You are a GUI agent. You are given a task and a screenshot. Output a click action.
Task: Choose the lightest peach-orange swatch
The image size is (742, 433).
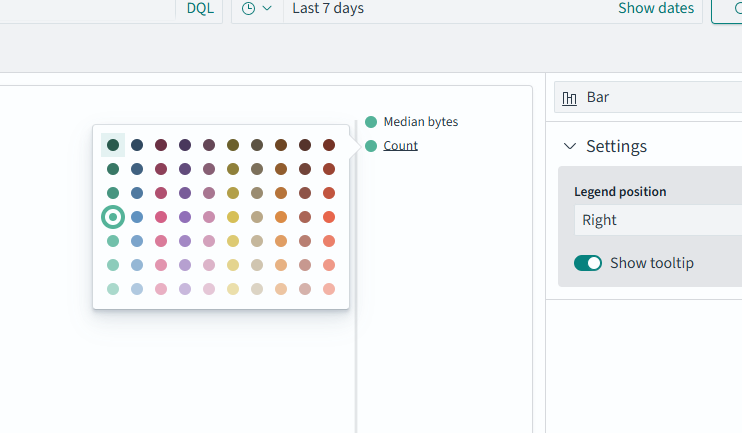[x=281, y=289]
